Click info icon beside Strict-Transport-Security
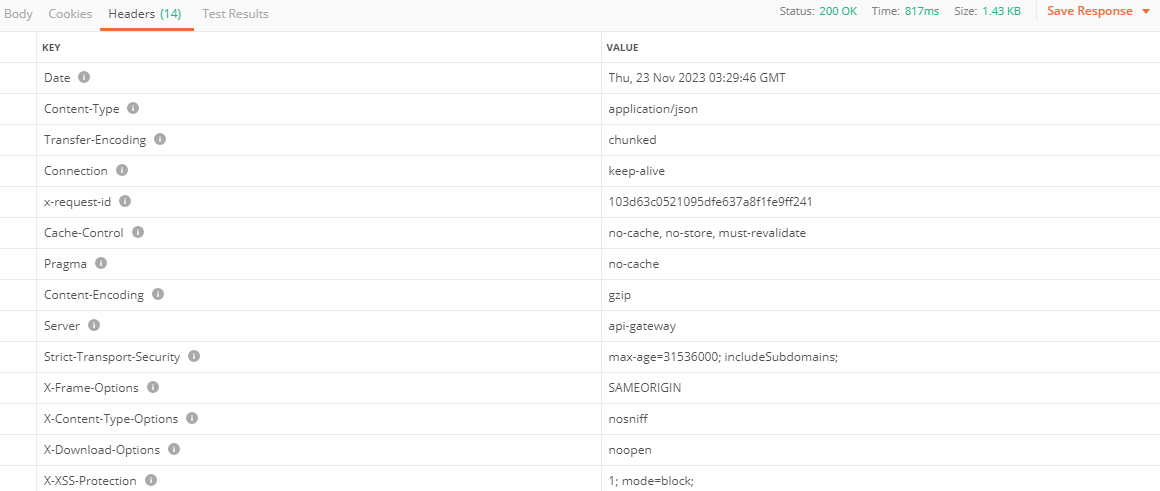 [x=194, y=356]
